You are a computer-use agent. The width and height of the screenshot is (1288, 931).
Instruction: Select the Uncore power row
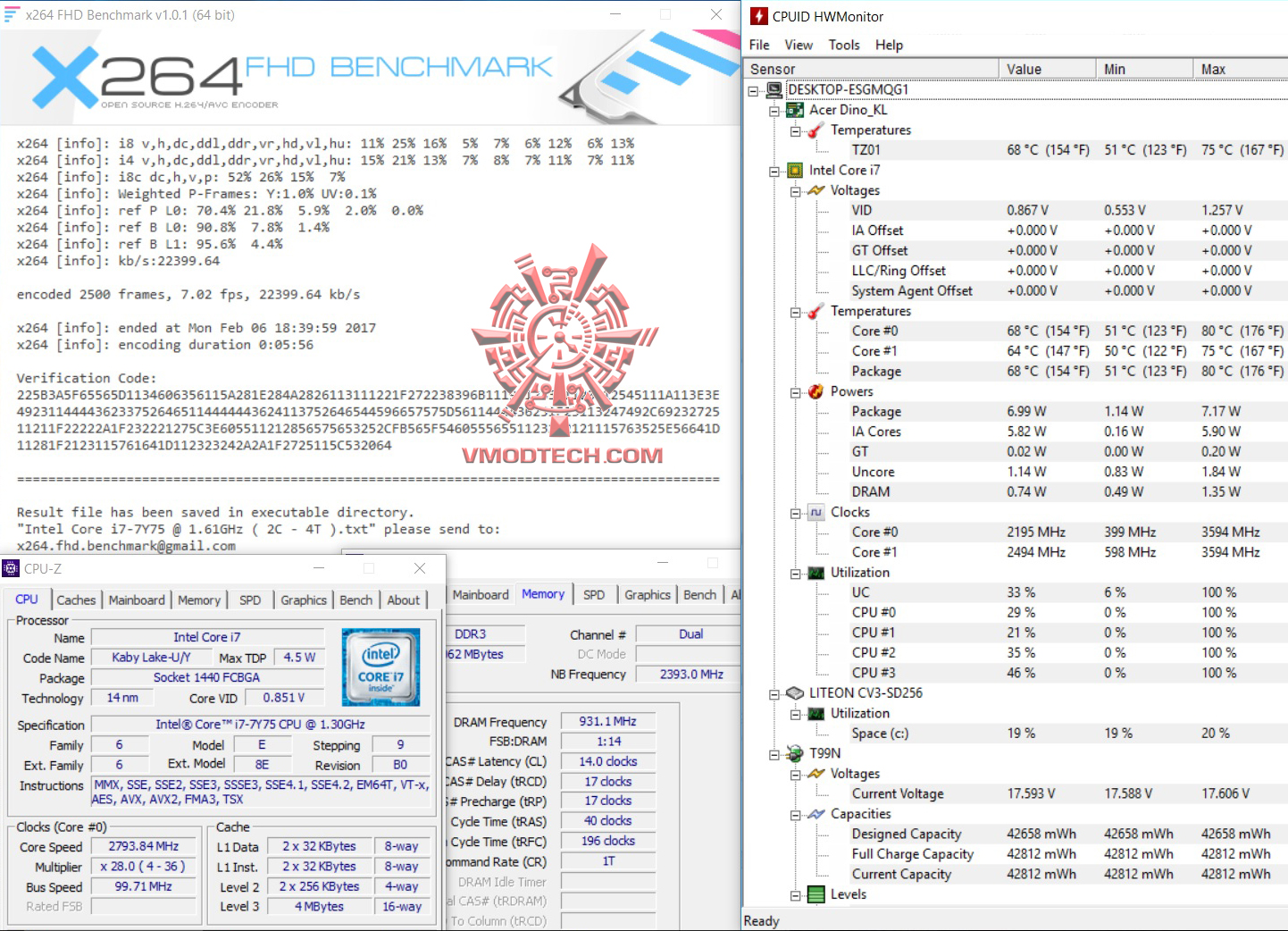point(1066,472)
